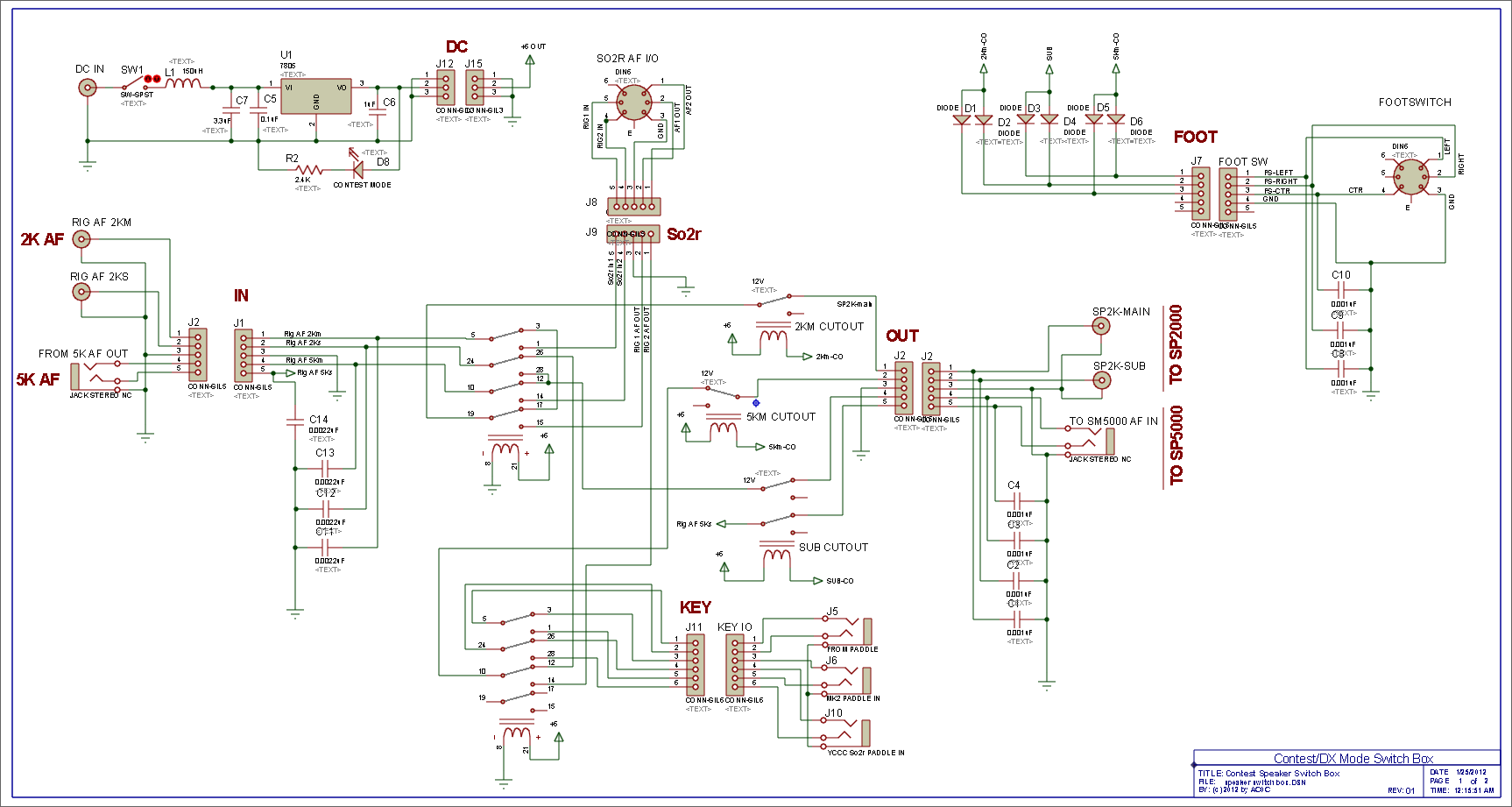Toggle the SW1 power switch symbol
Viewport: 1512px width, 807px height.
click(x=136, y=83)
